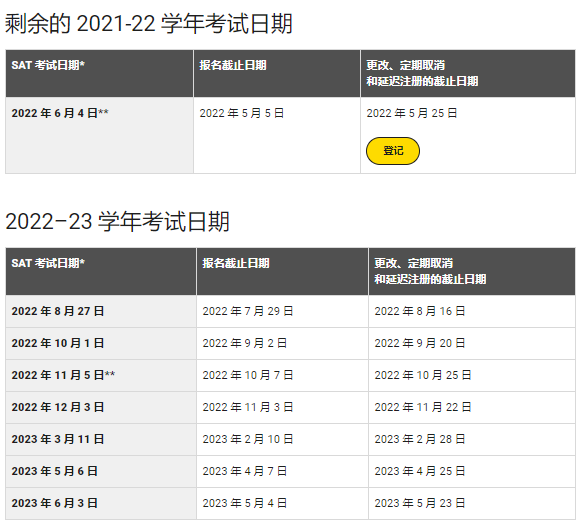Click the 2023 年 2 月 10 日 registration deadline
582x523 pixels.
[248, 439]
